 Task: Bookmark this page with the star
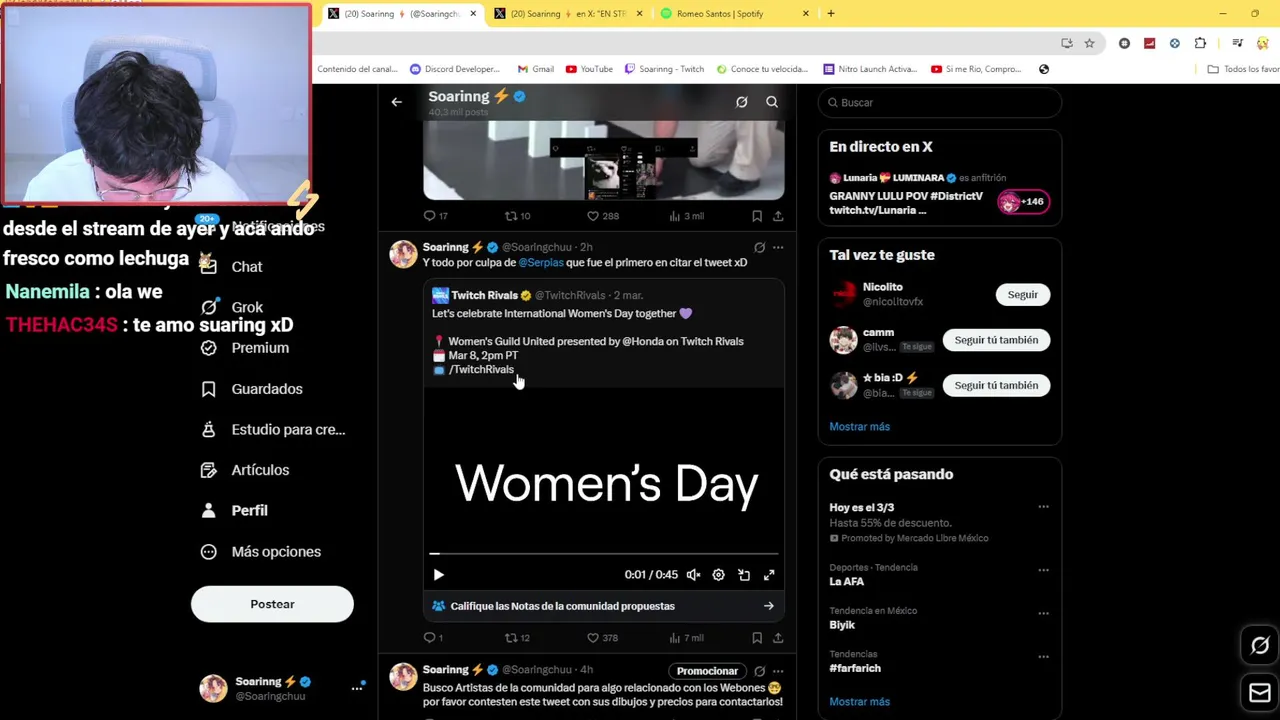pos(1089,43)
